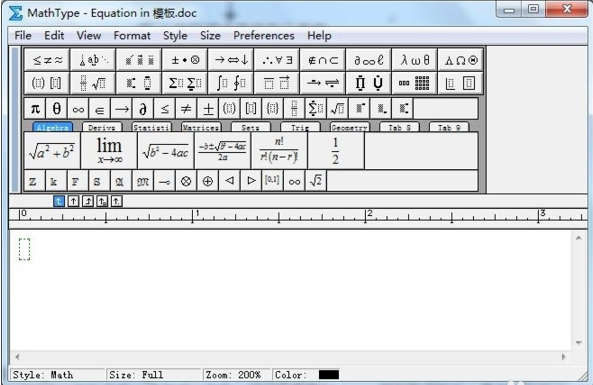The image size is (593, 385).
Task: Switch to the Algebra tab
Action: [52, 127]
